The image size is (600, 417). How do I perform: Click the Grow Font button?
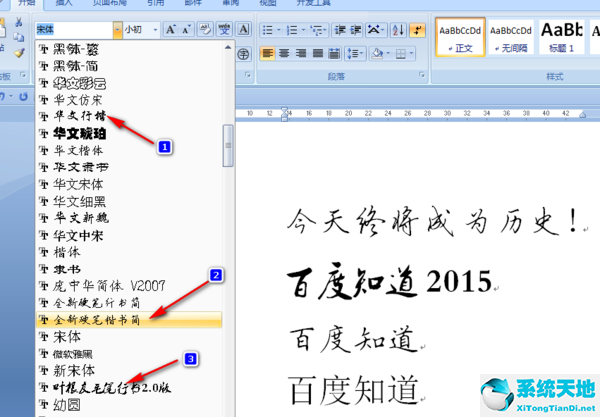coord(171,29)
